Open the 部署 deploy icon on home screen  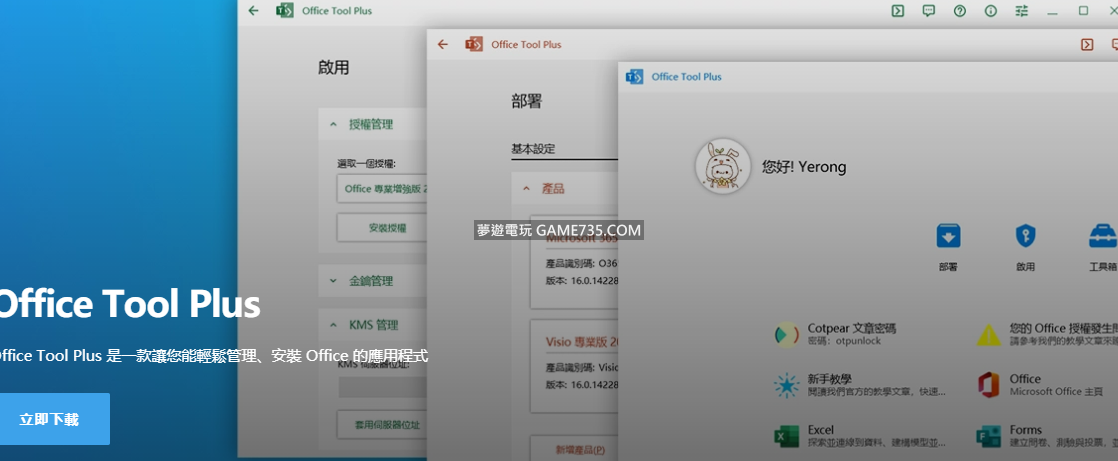point(948,236)
